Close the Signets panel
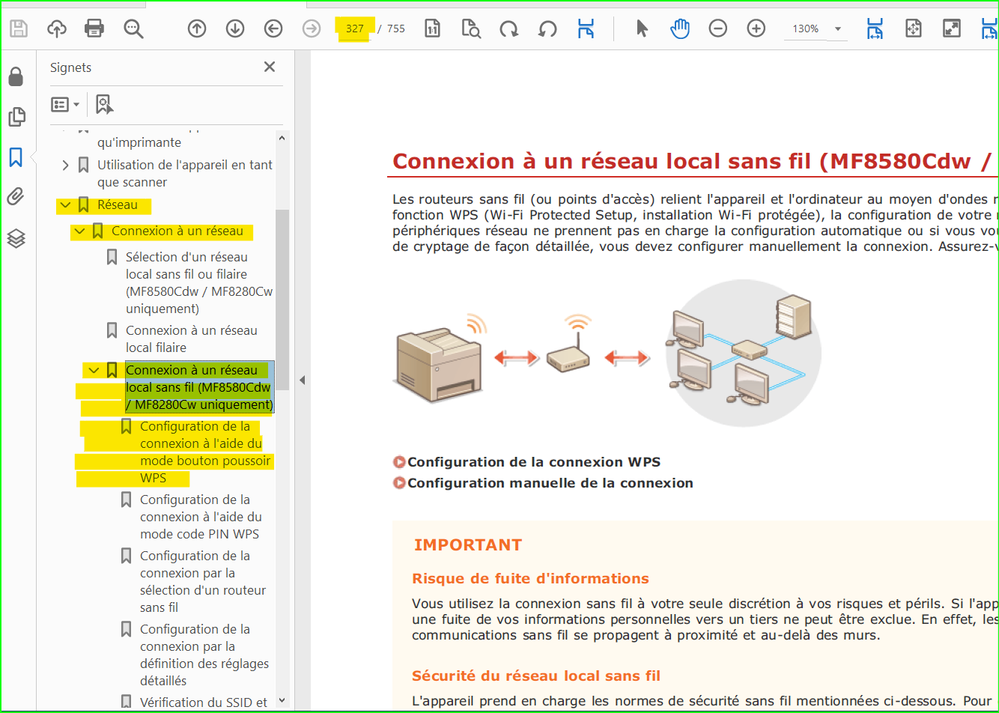 pyautogui.click(x=269, y=67)
